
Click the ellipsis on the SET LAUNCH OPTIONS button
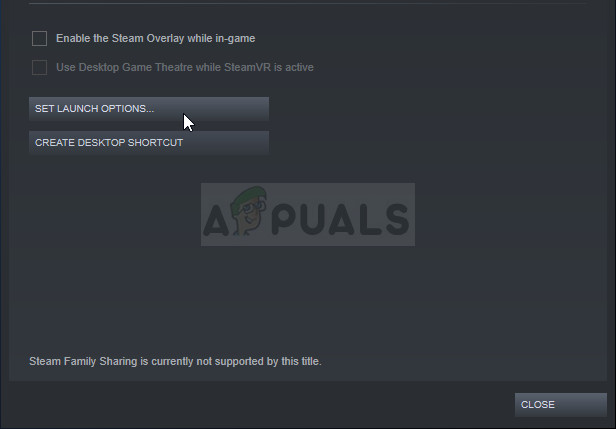pos(150,111)
